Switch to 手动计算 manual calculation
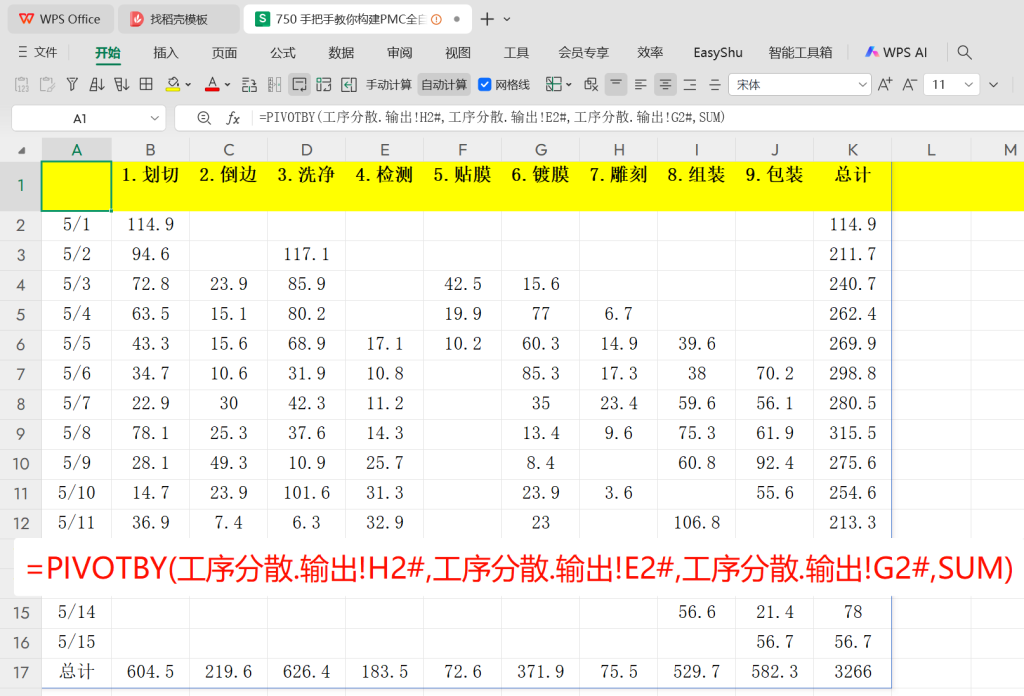Viewport: 1024px width, 696px height. tap(389, 85)
